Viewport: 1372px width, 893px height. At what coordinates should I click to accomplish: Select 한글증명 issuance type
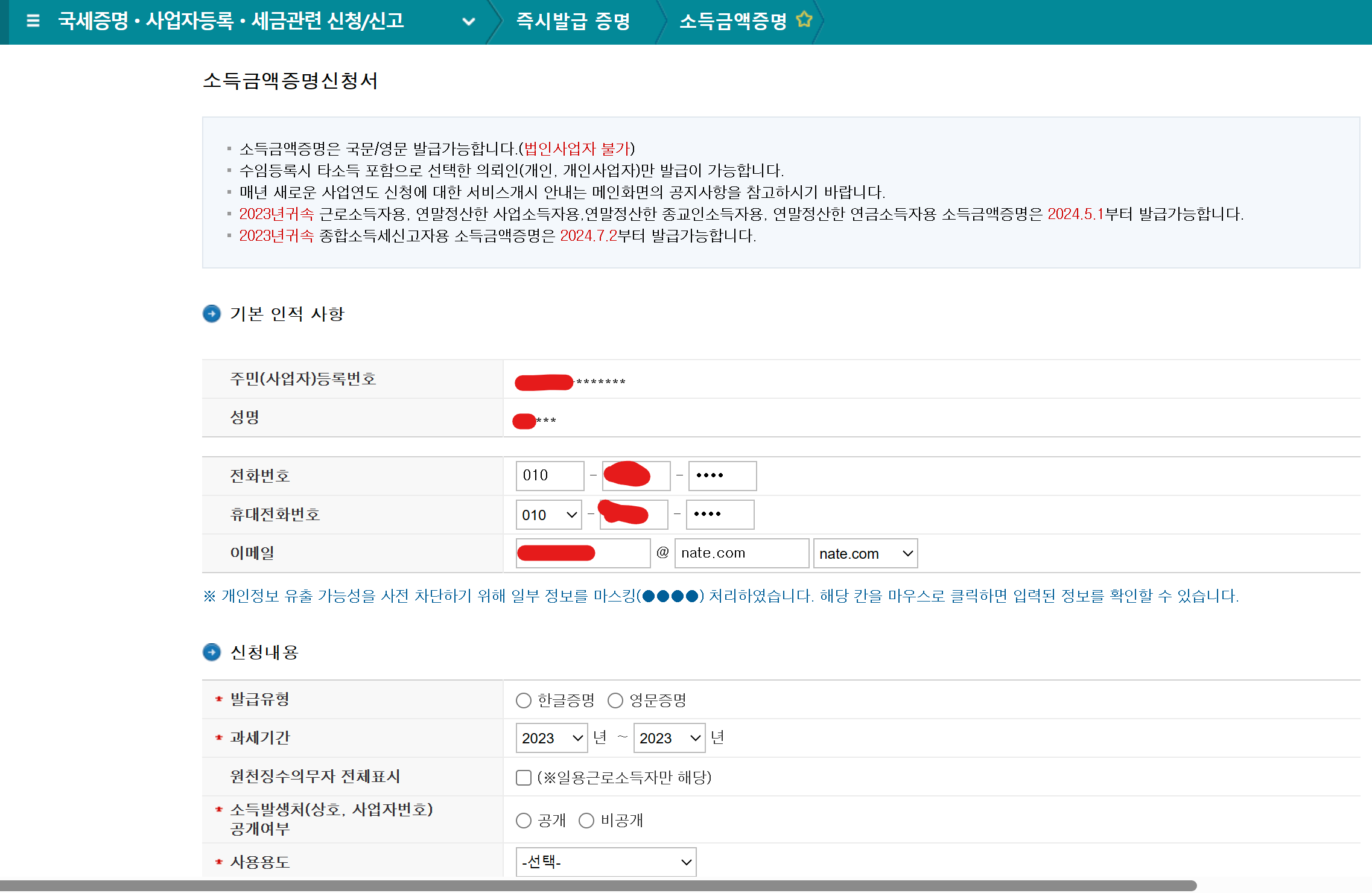click(x=524, y=700)
